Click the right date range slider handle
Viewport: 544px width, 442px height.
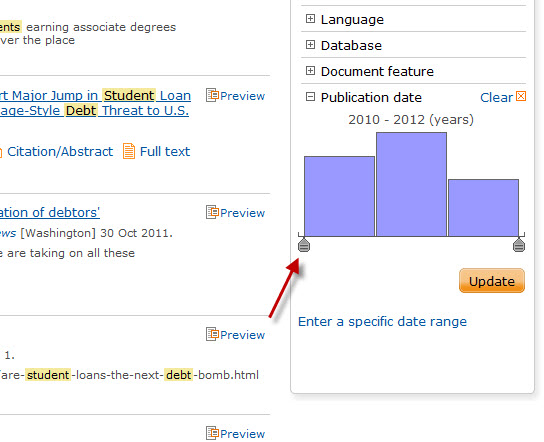click(519, 245)
